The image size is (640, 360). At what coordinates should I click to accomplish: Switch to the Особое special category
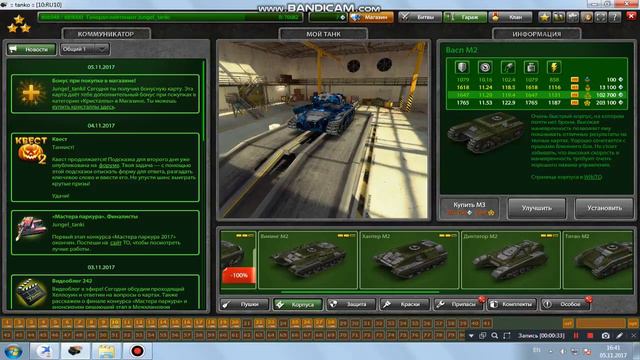pos(565,304)
